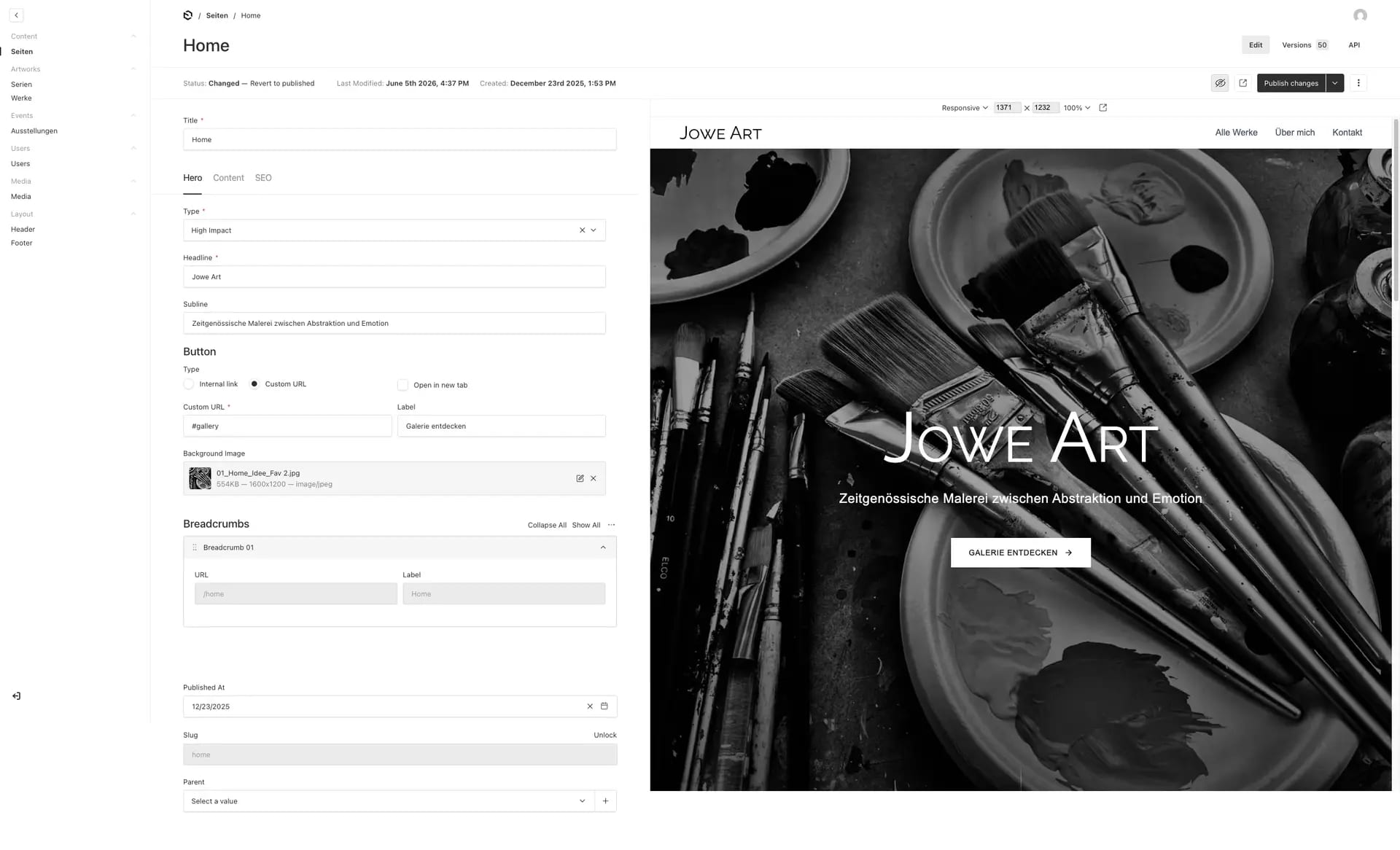The height and width of the screenshot is (850, 1400).
Task: Select the Internal link radio option
Action: pyautogui.click(x=189, y=384)
